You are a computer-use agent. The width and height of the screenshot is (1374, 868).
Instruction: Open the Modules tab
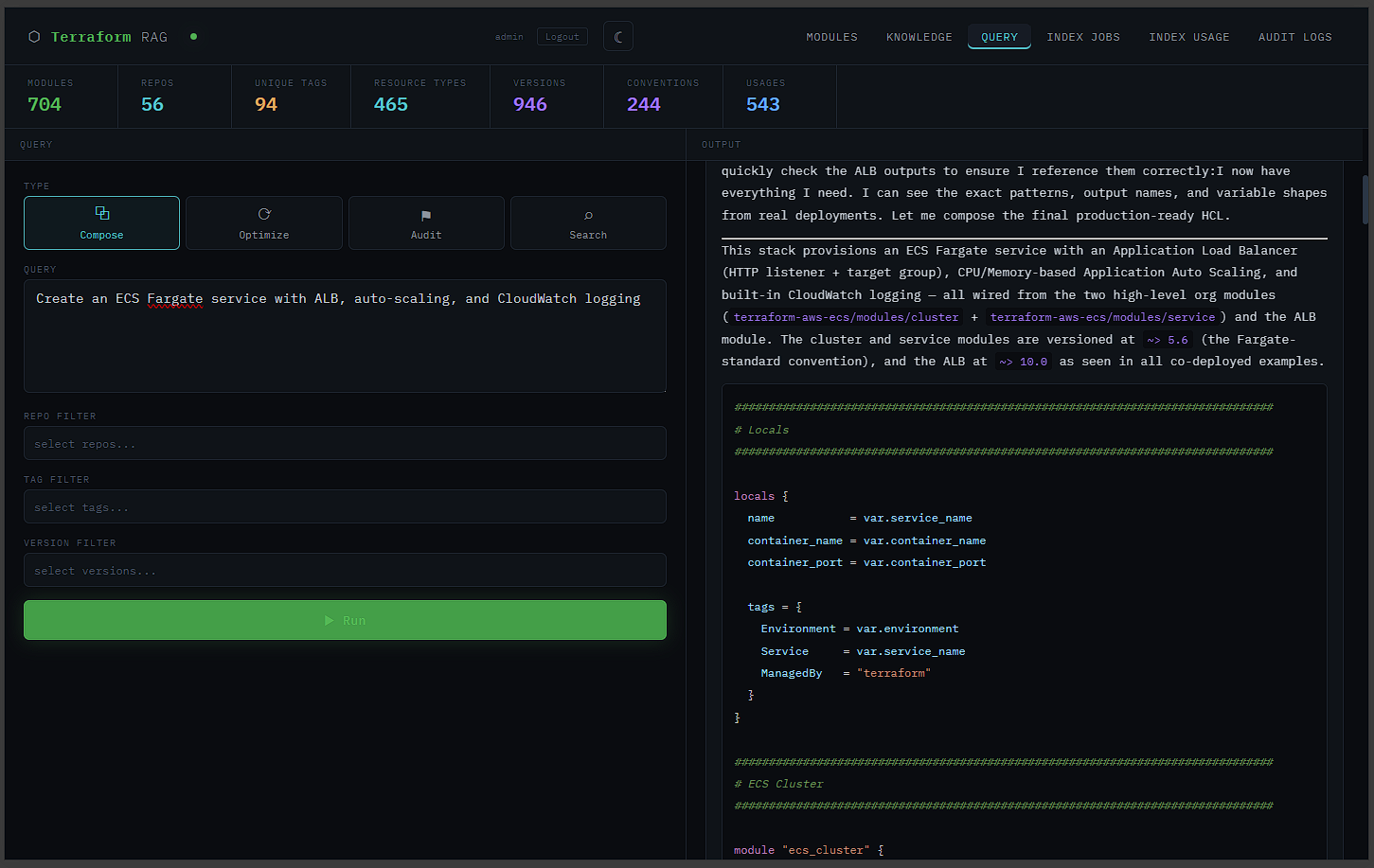831,37
